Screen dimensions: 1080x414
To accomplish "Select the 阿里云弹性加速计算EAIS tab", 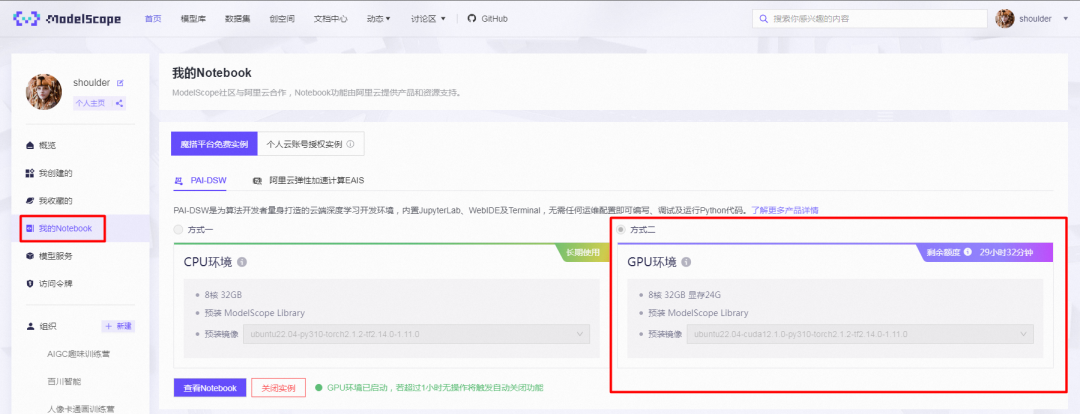I will pos(309,180).
